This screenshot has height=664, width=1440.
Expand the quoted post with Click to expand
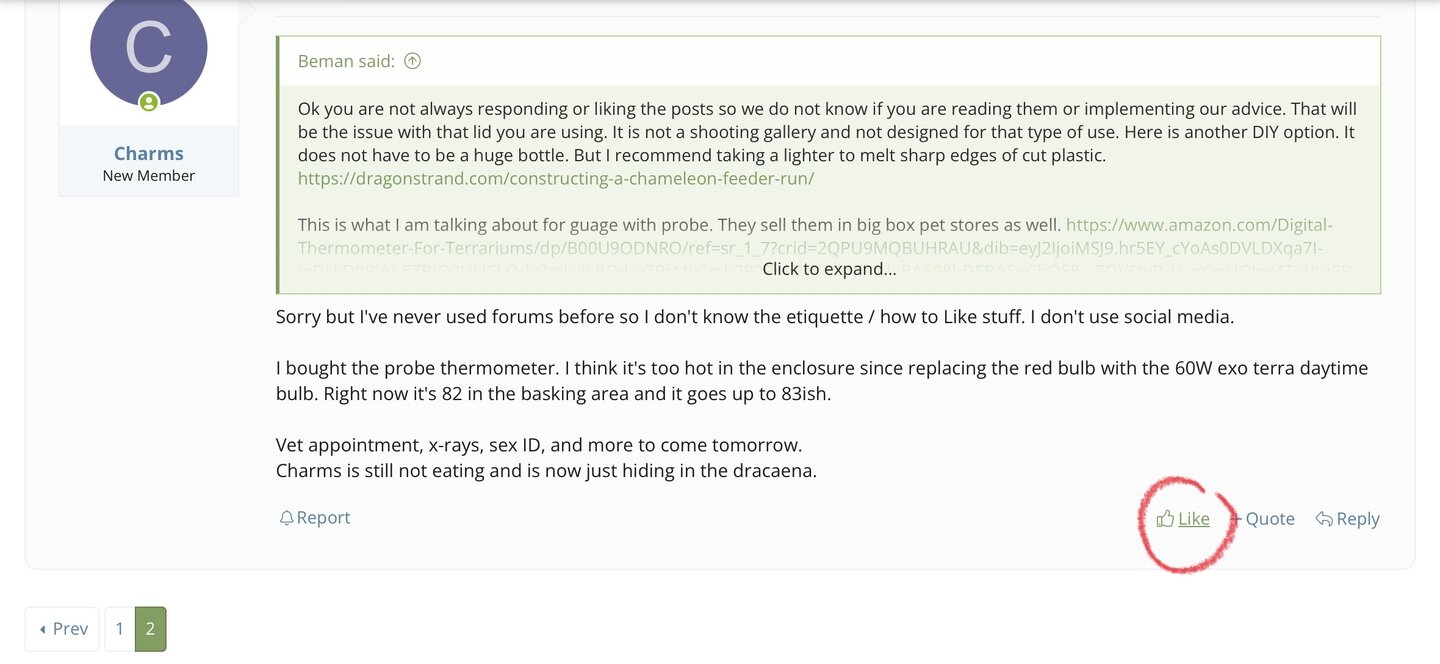pyautogui.click(x=829, y=268)
